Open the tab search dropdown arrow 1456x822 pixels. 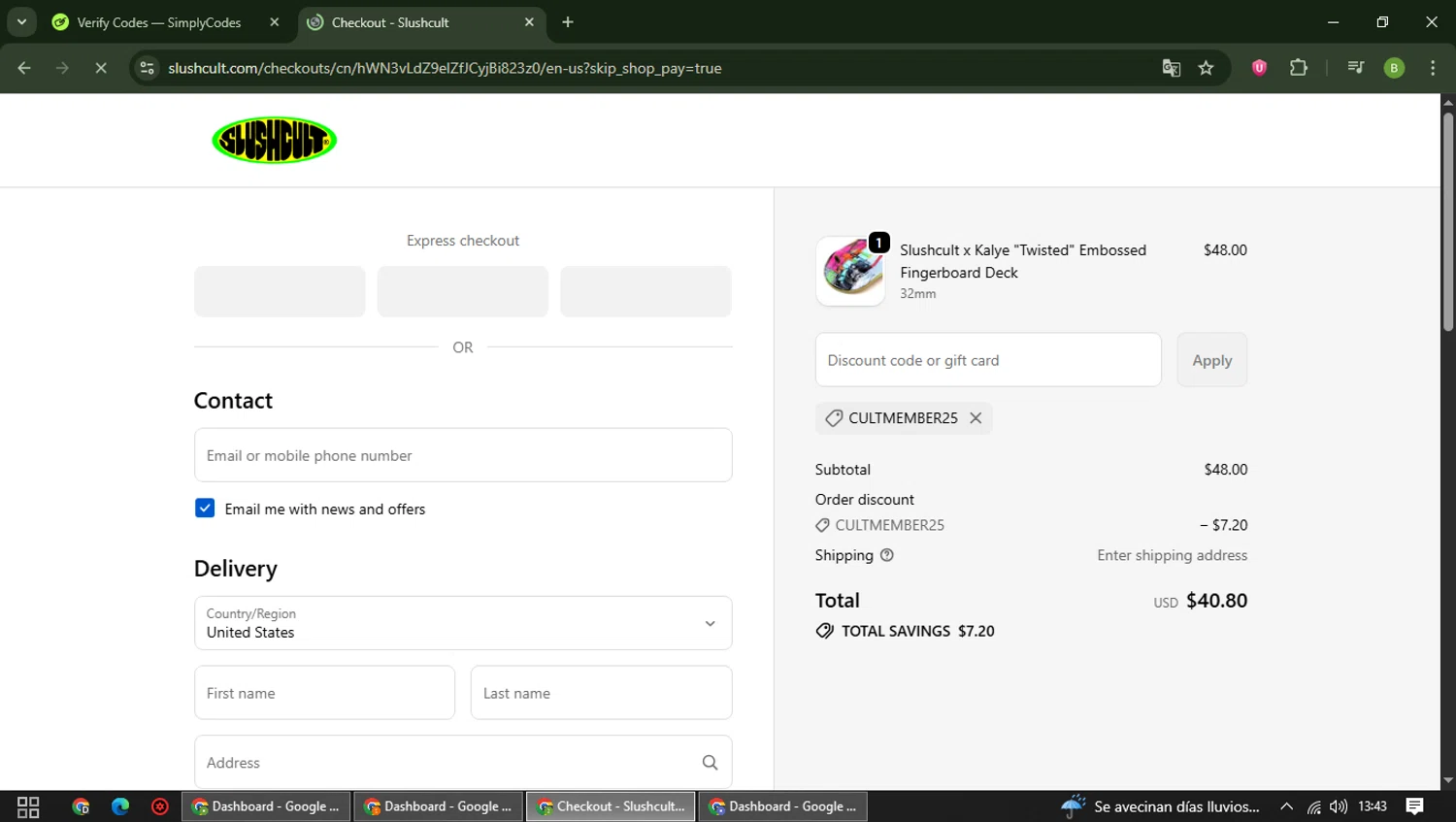[21, 22]
